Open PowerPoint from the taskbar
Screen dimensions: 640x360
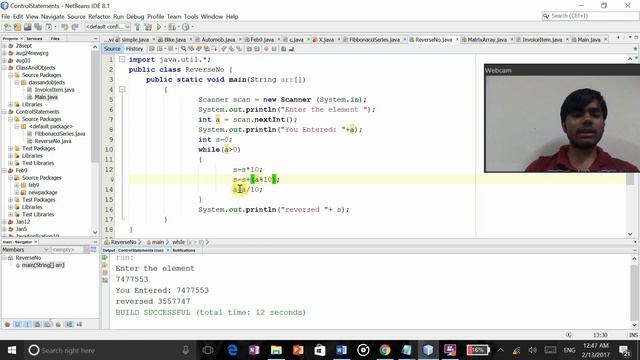(298, 350)
